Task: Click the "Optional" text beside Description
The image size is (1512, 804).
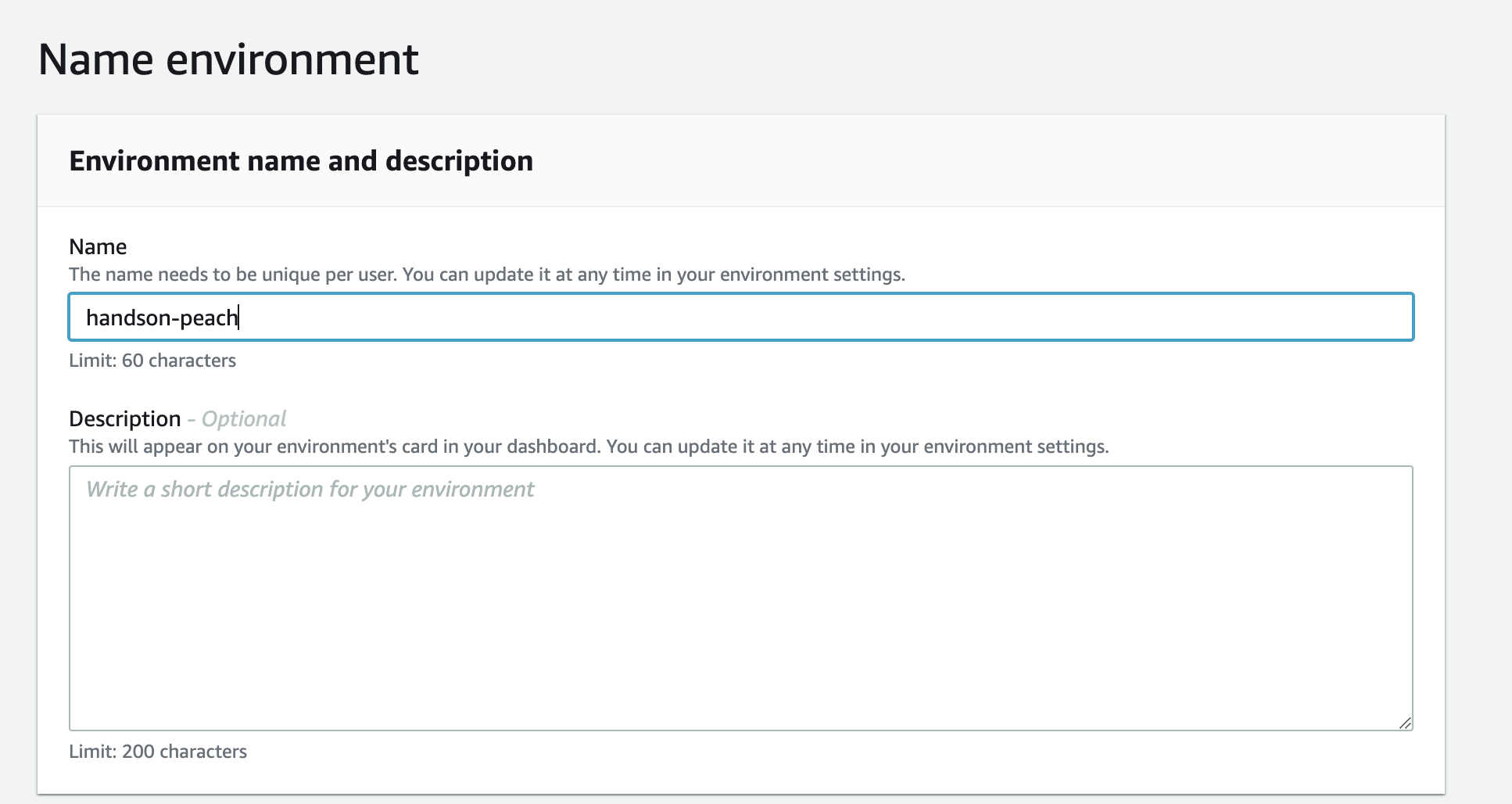Action: [x=244, y=419]
